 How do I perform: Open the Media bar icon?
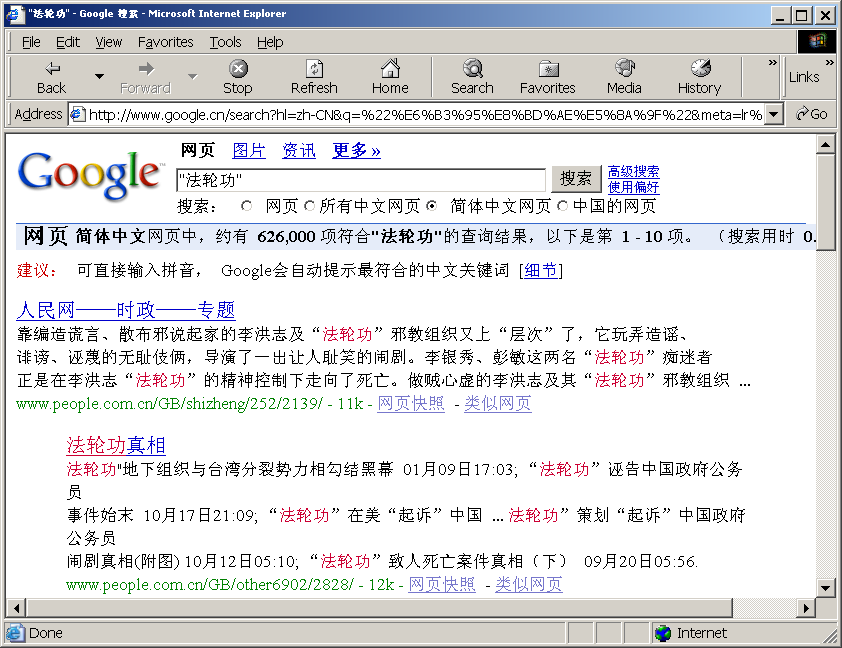(x=624, y=68)
